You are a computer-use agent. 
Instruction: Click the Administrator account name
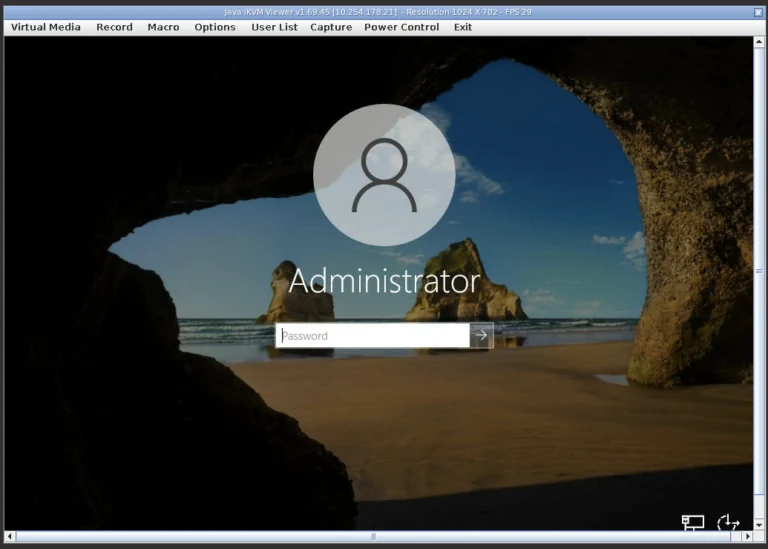click(384, 281)
